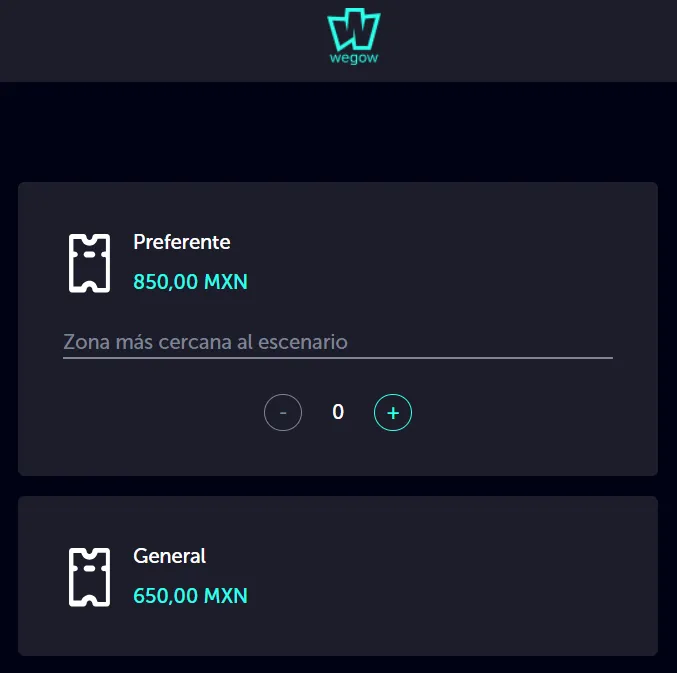Image resolution: width=677 pixels, height=673 pixels.
Task: Click the General ticket icon
Action: click(89, 577)
